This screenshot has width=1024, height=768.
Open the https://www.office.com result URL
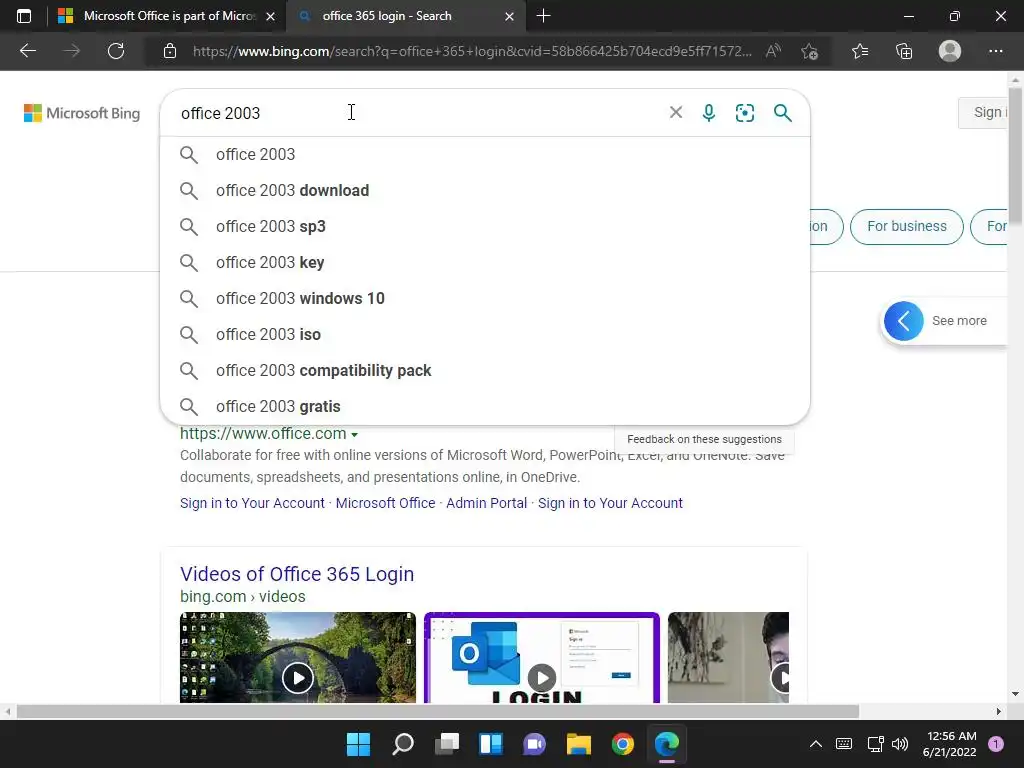click(263, 434)
